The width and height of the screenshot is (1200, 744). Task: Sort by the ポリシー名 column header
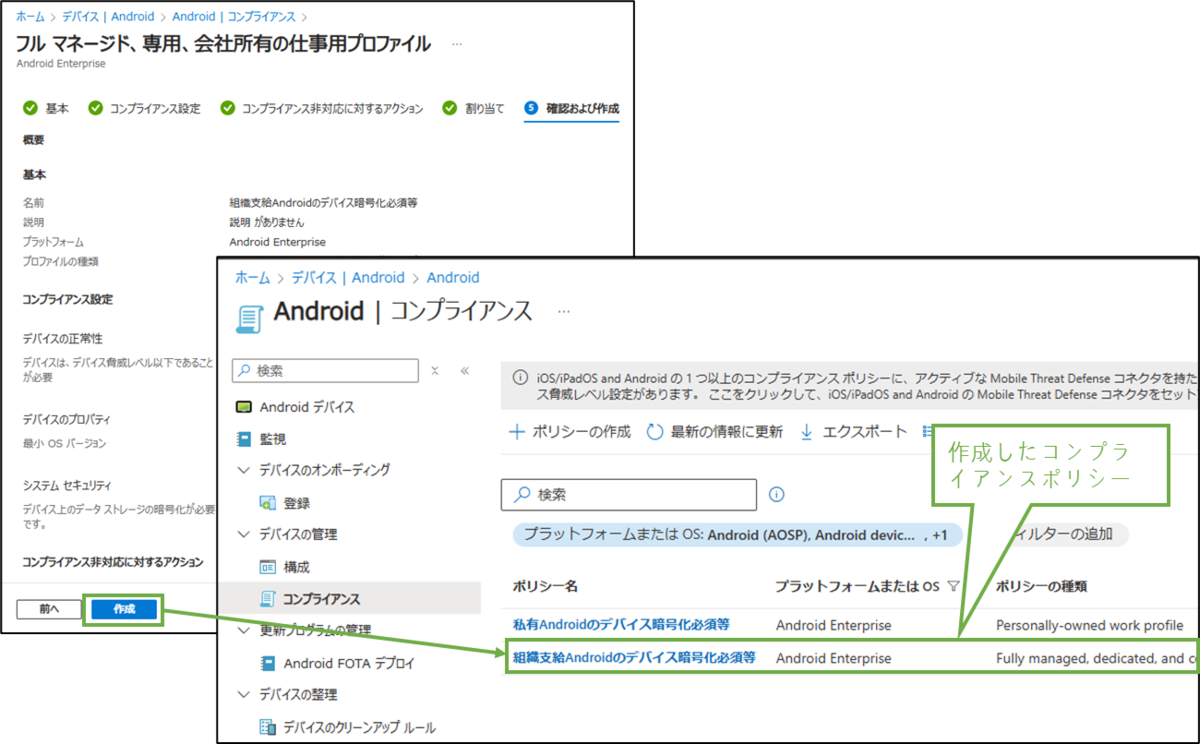click(545, 586)
